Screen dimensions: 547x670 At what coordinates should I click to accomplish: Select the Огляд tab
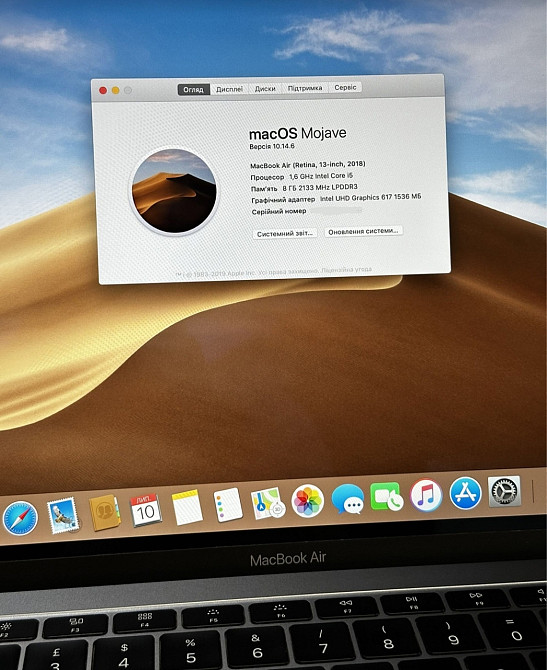click(x=194, y=90)
